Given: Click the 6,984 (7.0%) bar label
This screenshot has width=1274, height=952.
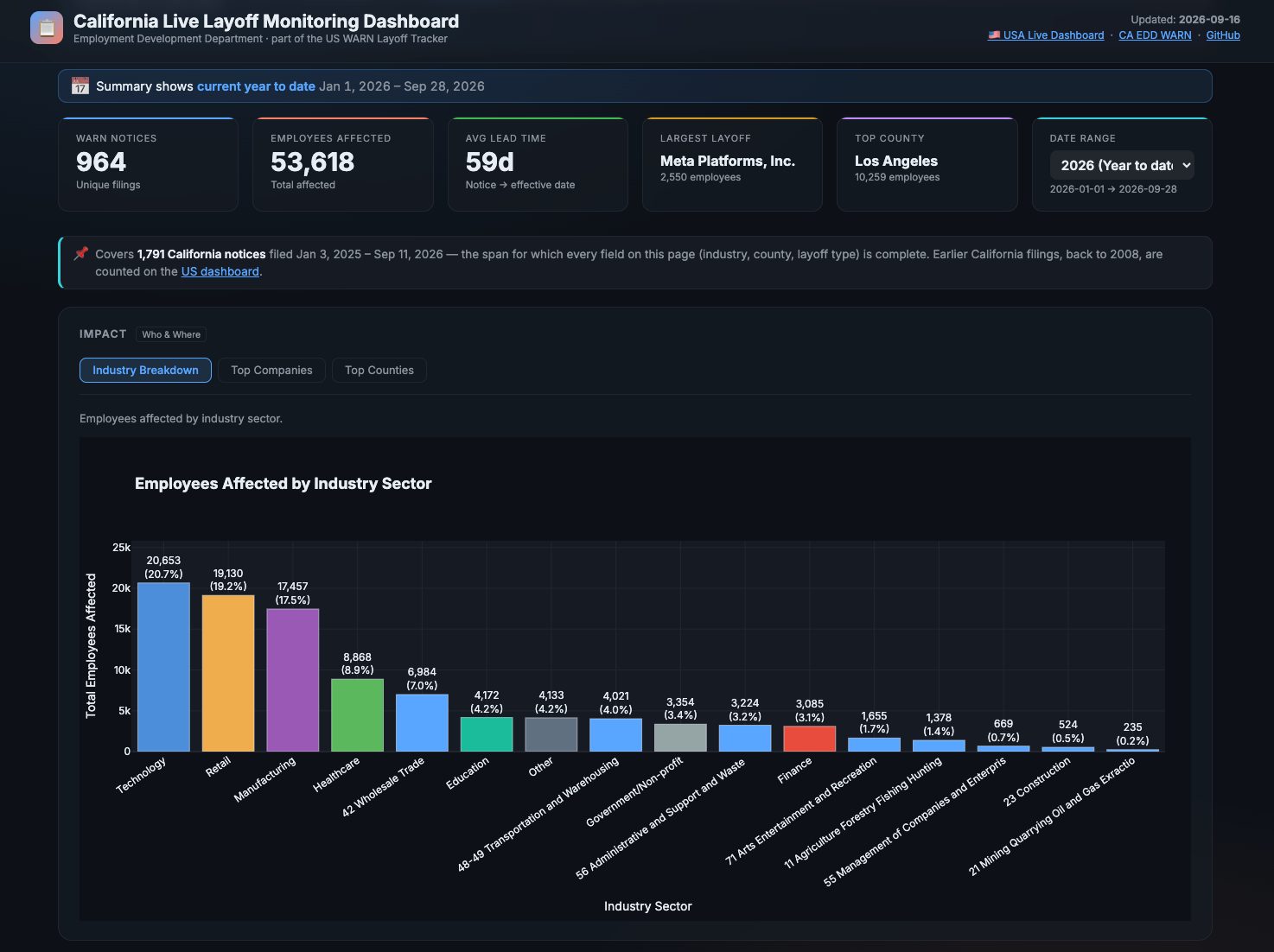Looking at the screenshot, I should (x=422, y=678).
